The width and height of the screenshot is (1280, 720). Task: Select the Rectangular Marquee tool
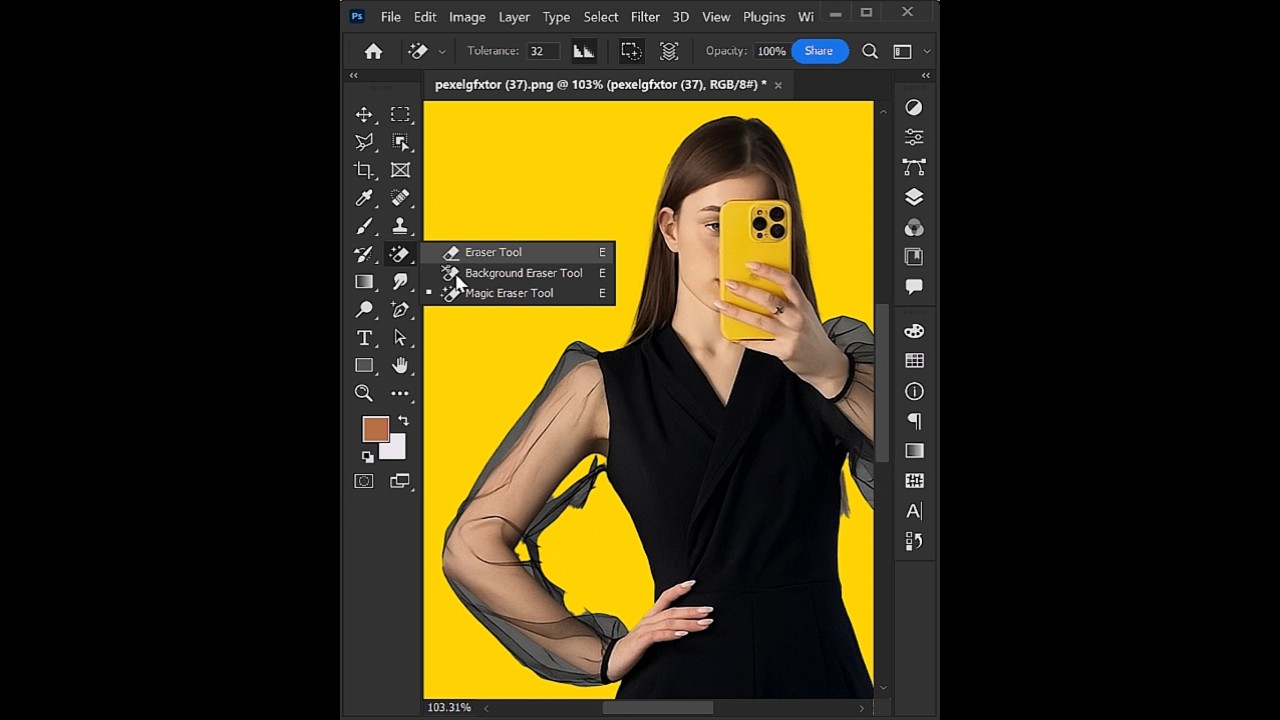[400, 115]
